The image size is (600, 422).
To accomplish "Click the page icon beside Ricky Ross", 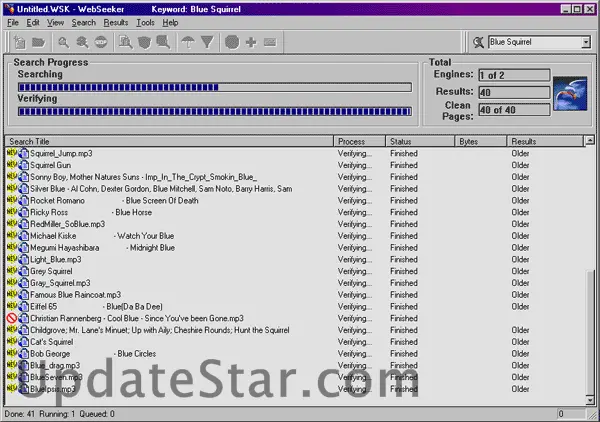I will click(x=24, y=212).
